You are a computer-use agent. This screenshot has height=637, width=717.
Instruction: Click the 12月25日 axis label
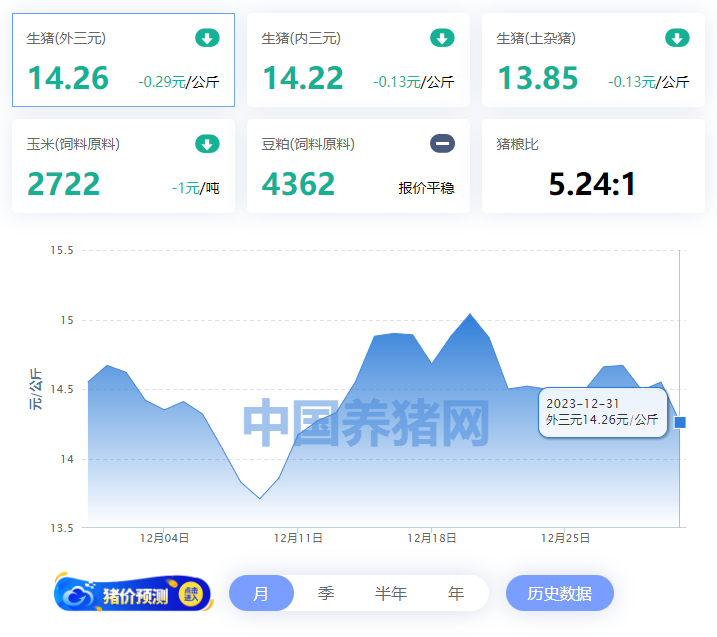pyautogui.click(x=565, y=538)
